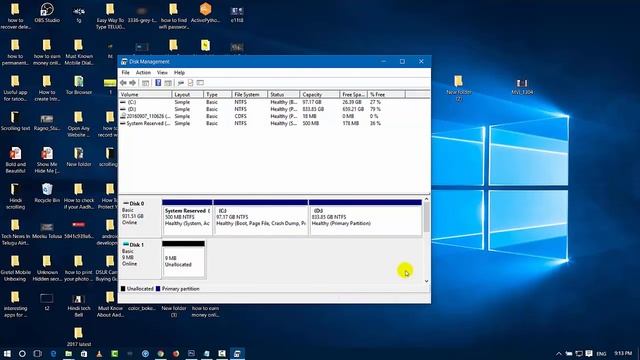Select the 'Hindi tech Bell' desktop icon
This screenshot has height=360, width=640.
pyautogui.click(x=79, y=305)
